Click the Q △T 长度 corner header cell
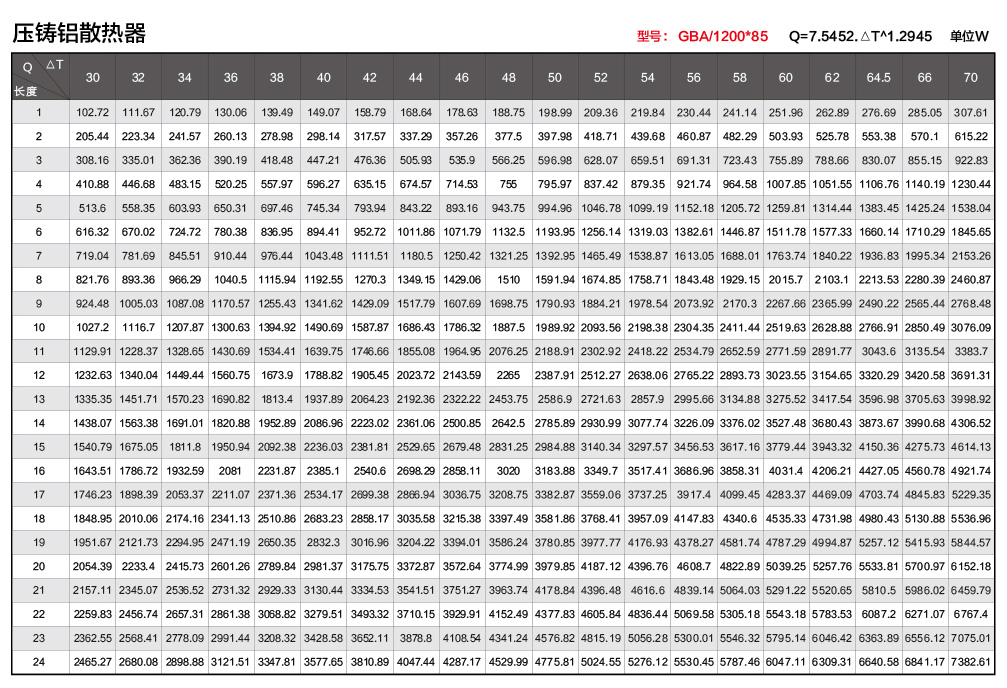Viewport: 1007px width, 688px height. pyautogui.click(x=40, y=77)
